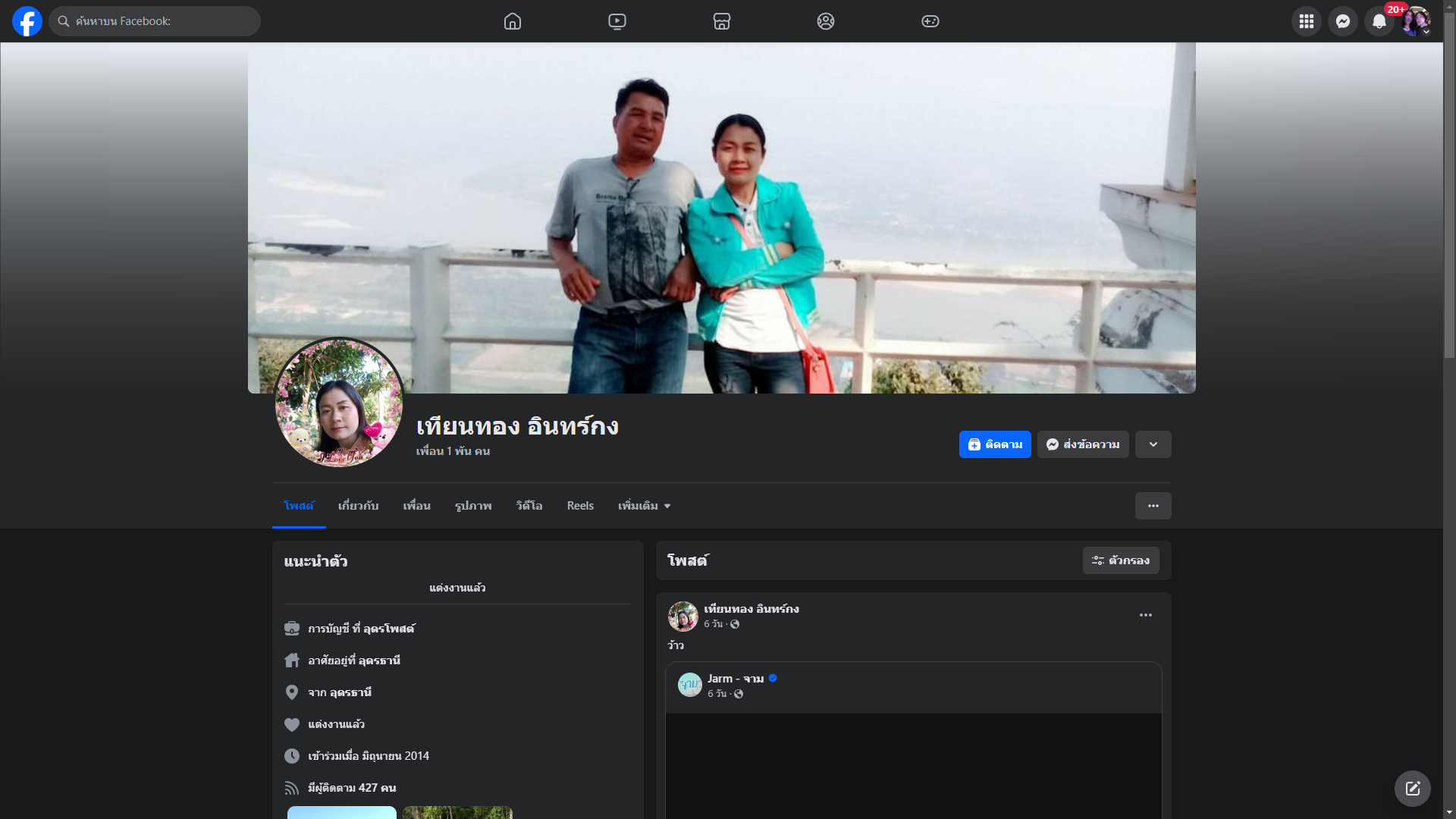Open account menu via profile avatar
The height and width of the screenshot is (819, 1456).
coord(1416,21)
